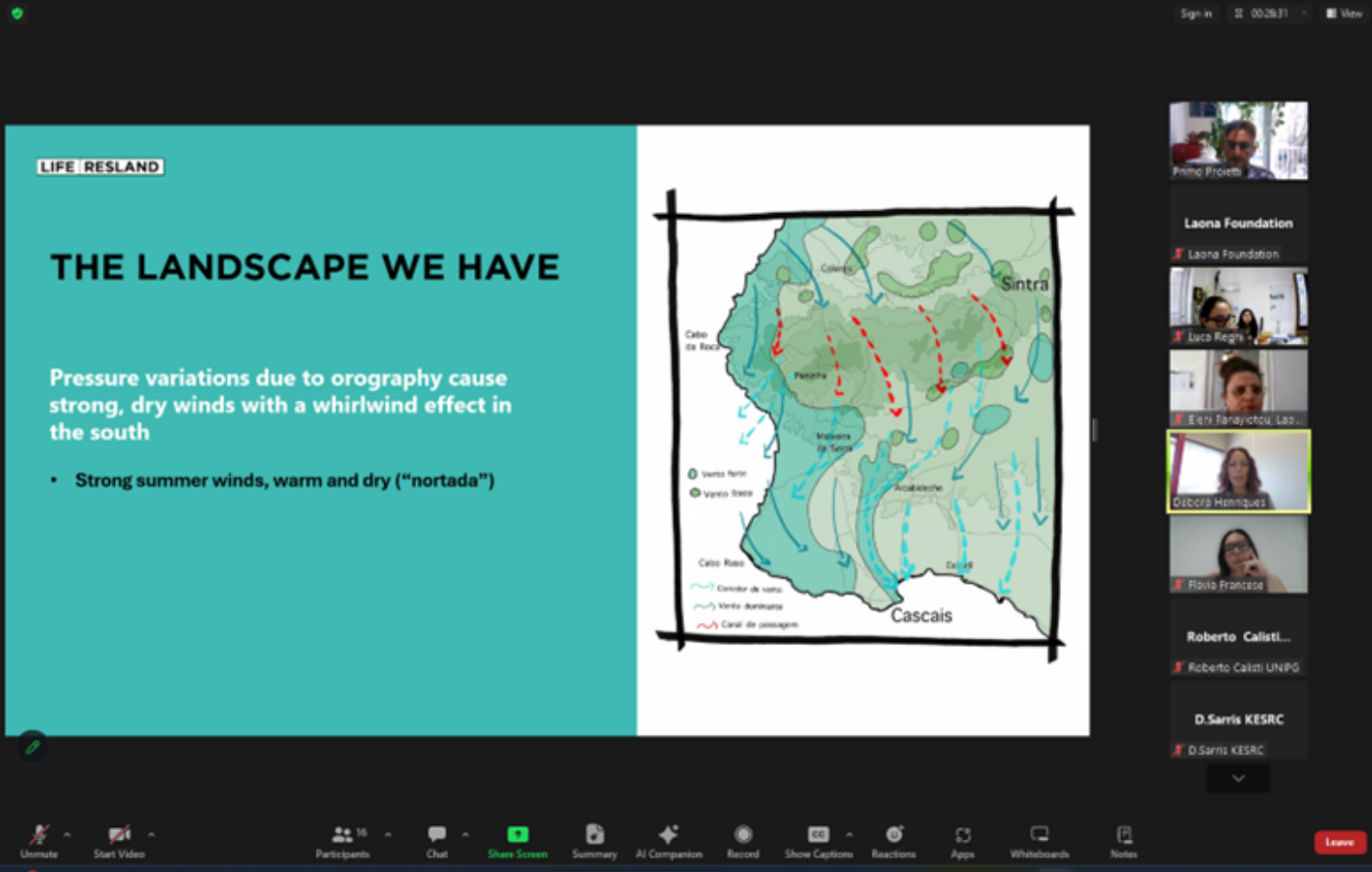The height and width of the screenshot is (872, 1372).
Task: Select Debora Henriques' highlighted video thumbnail
Action: click(x=1238, y=471)
